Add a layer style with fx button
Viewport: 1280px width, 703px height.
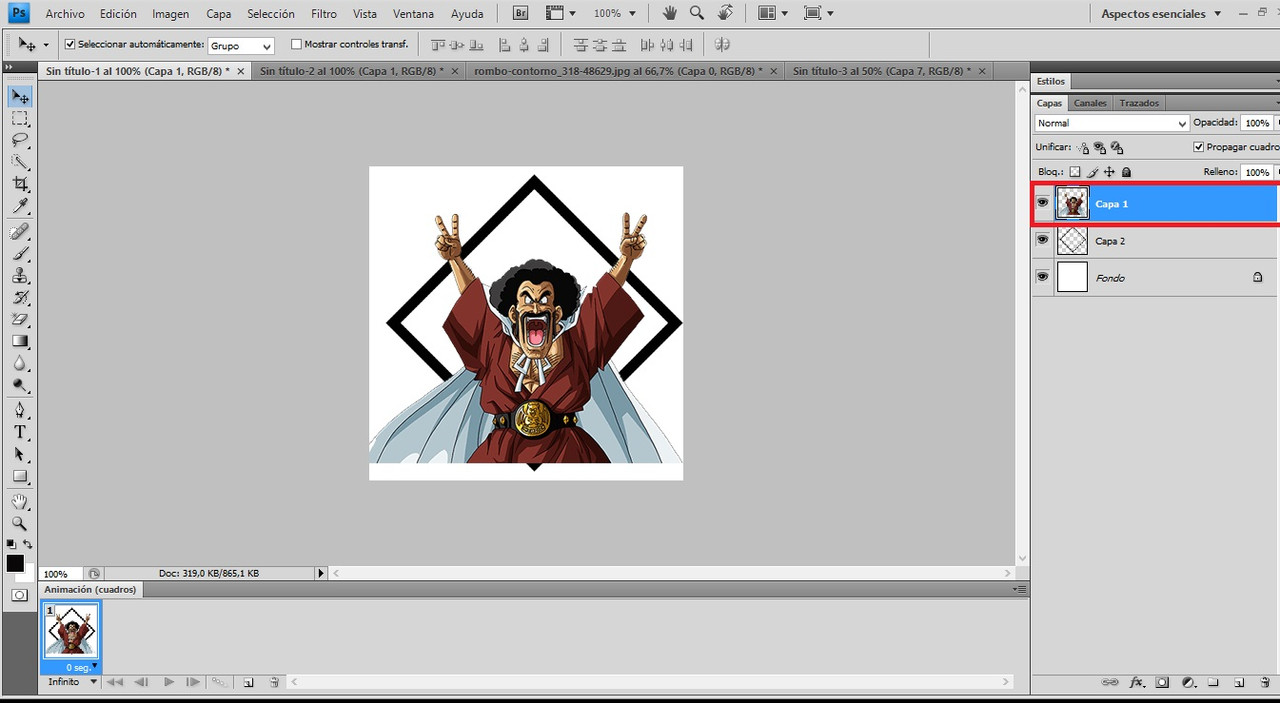click(x=1137, y=682)
